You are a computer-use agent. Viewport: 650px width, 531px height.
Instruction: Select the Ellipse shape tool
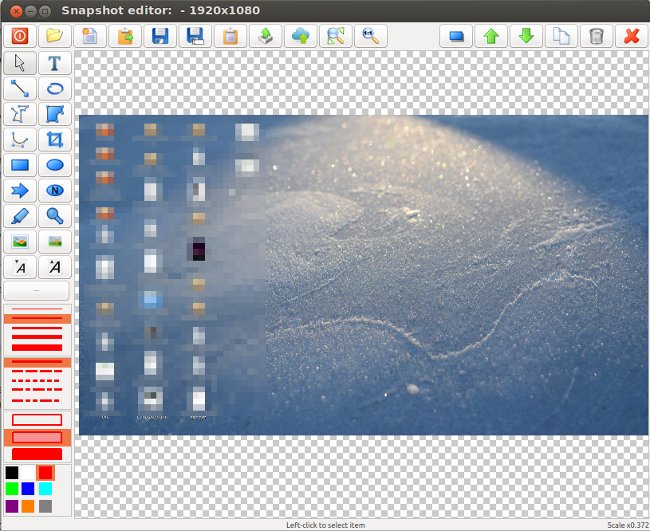click(x=55, y=165)
